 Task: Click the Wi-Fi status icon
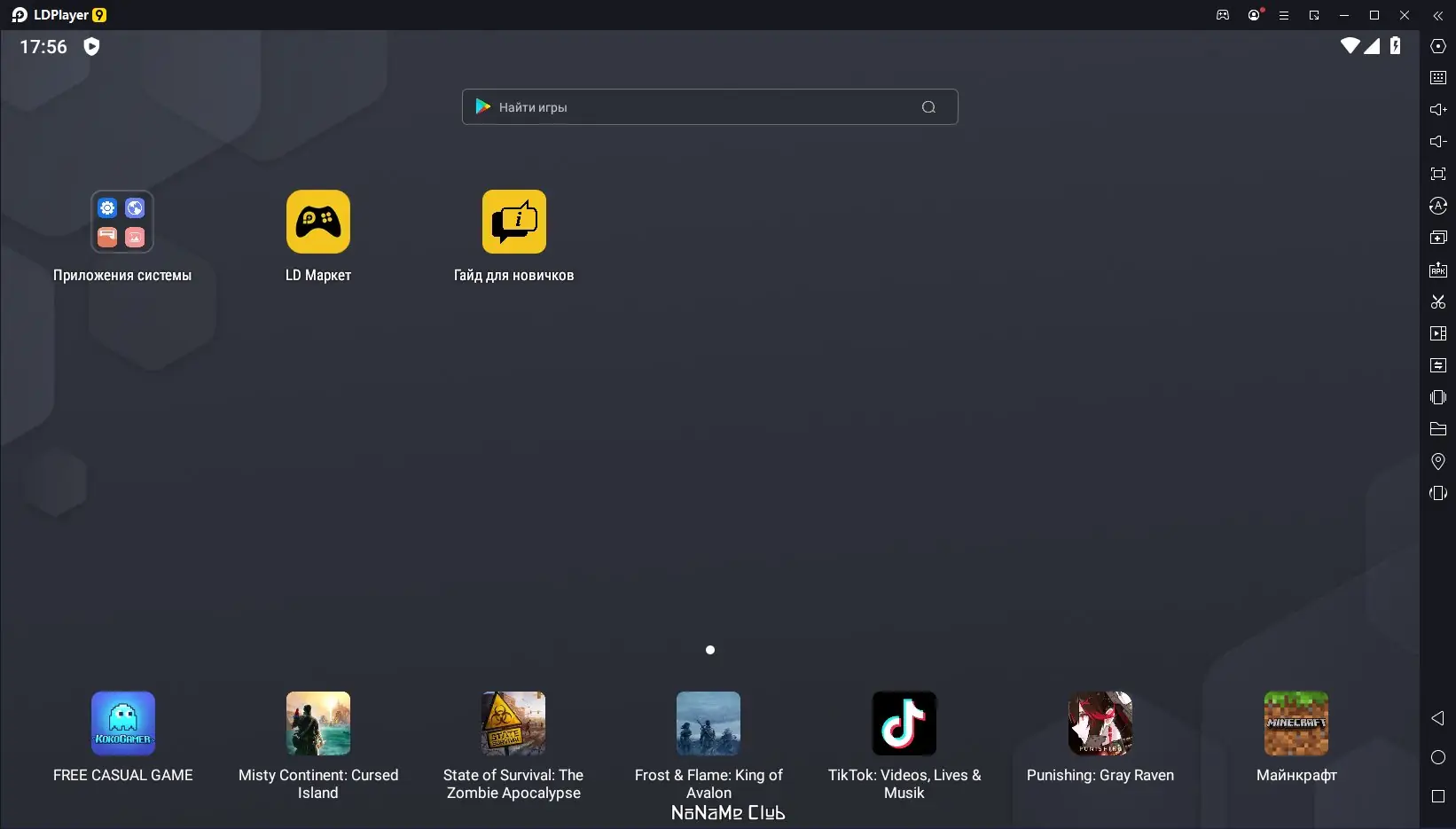1350,45
